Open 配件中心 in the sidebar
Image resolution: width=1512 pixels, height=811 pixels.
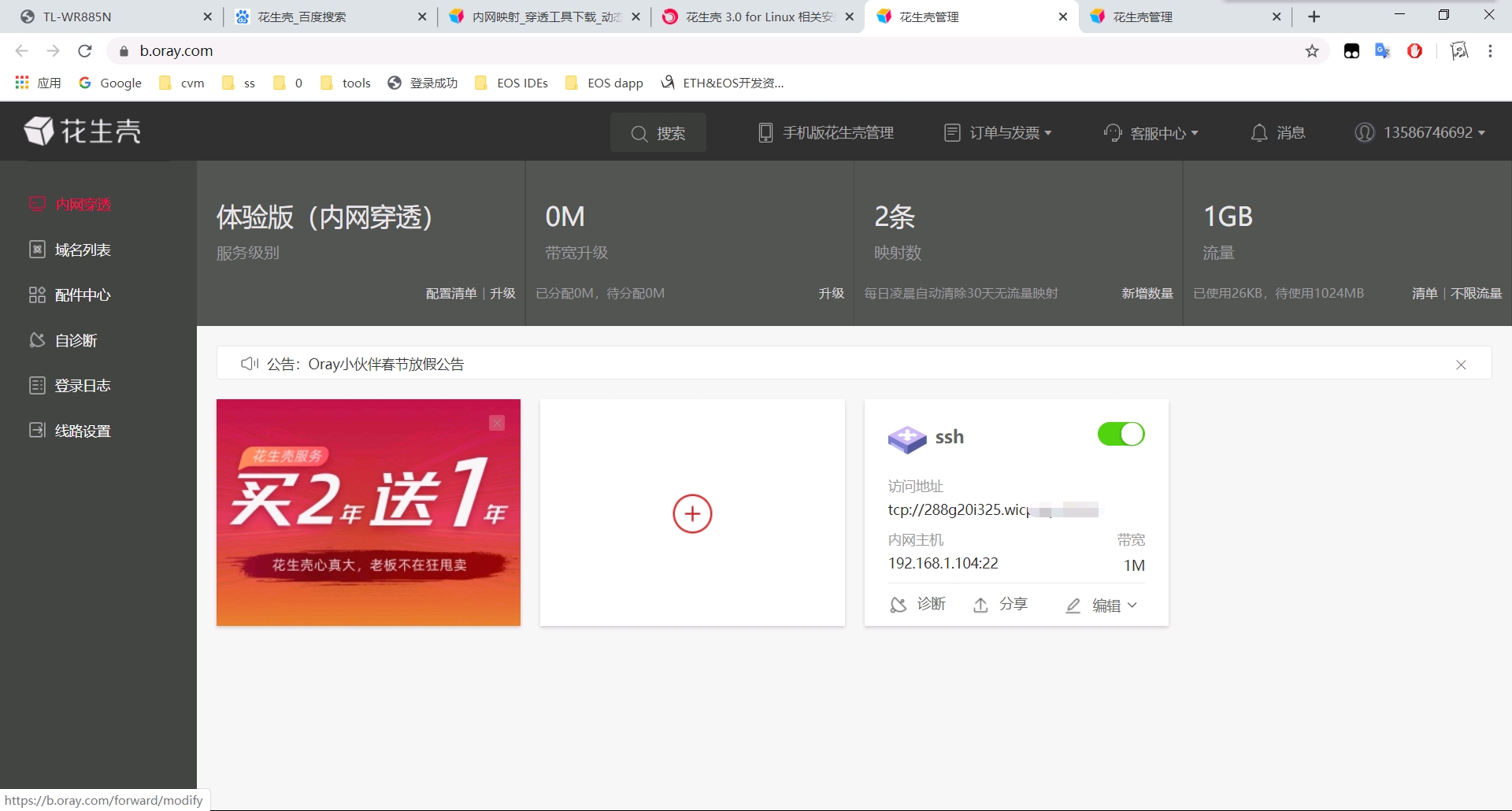70,295
